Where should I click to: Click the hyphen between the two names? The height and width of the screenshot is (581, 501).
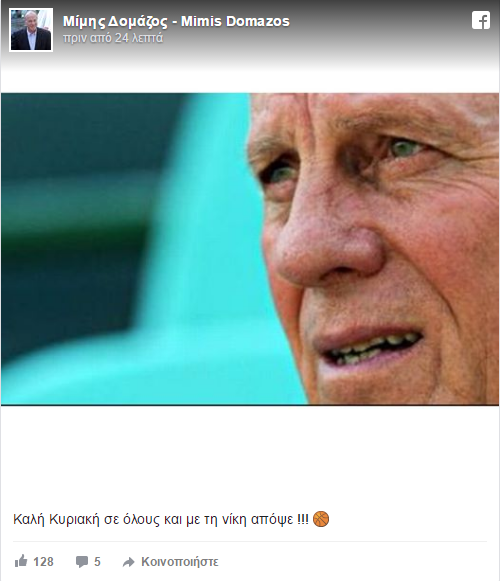(174, 23)
